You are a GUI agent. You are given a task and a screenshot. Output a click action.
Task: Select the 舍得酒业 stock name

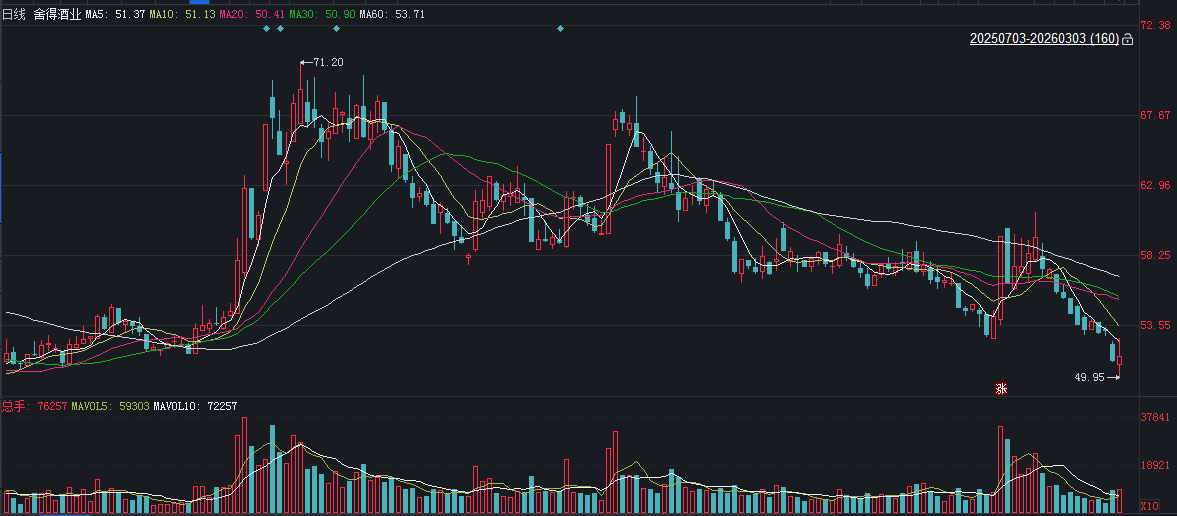pyautogui.click(x=57, y=14)
